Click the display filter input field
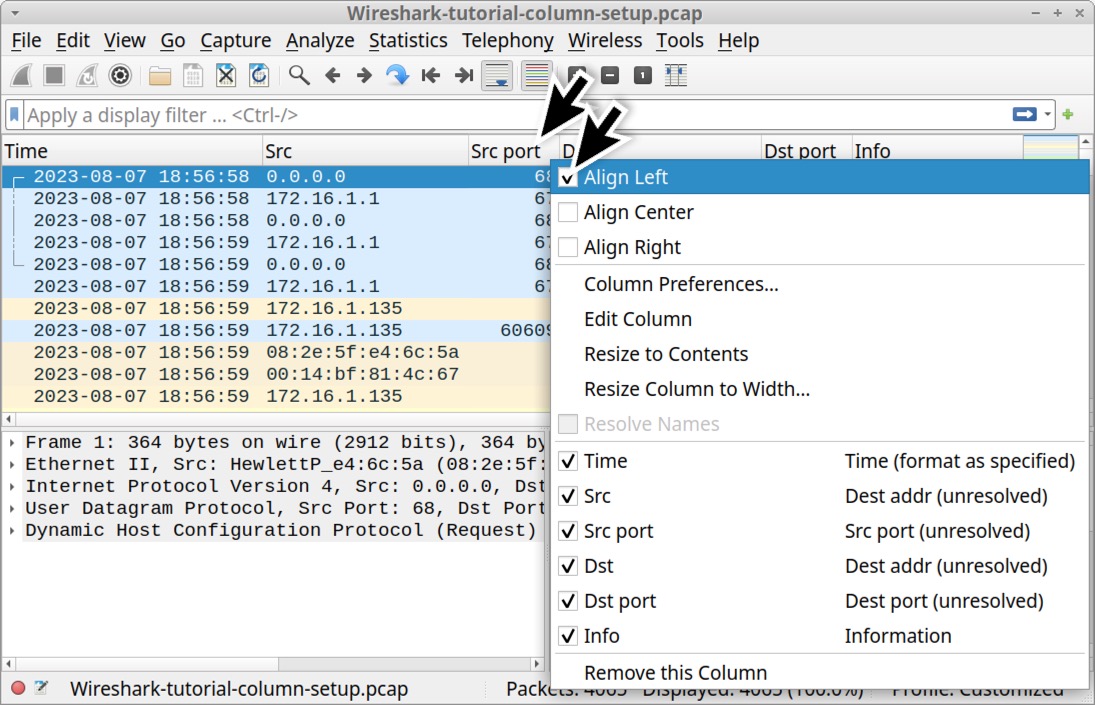1095x705 pixels. pyautogui.click(x=517, y=114)
